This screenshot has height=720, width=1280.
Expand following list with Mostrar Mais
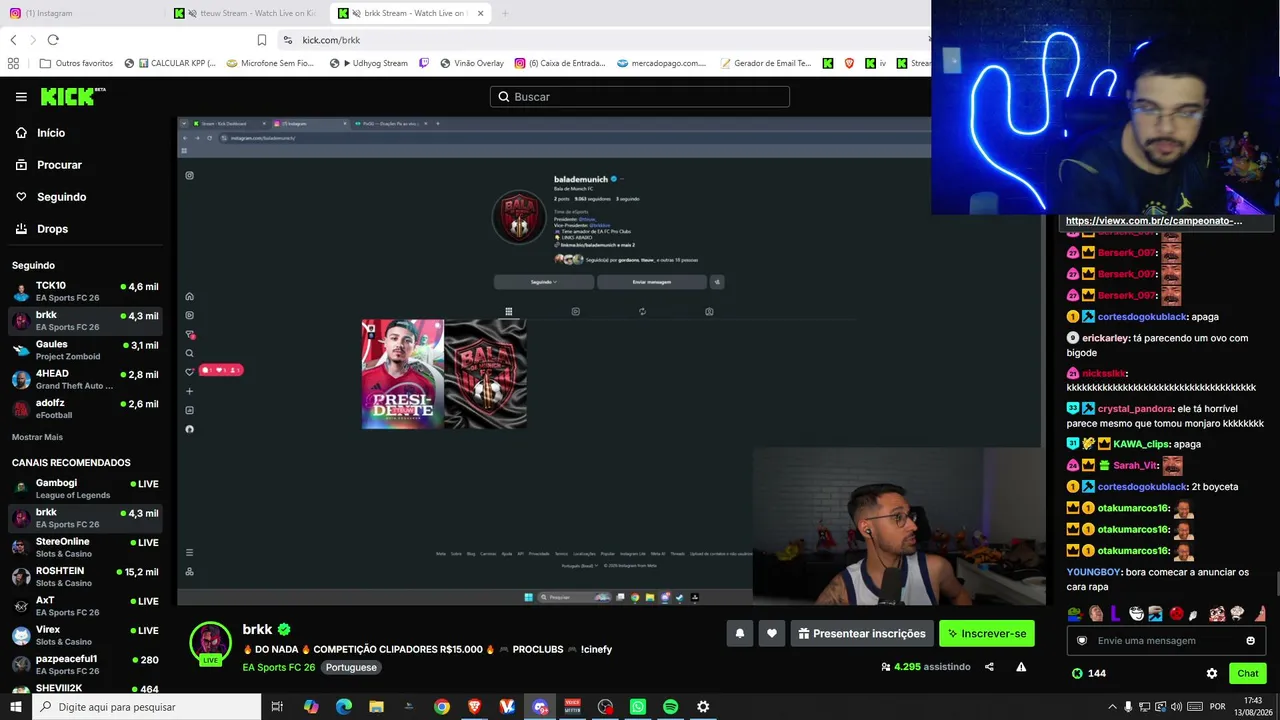pos(37,437)
